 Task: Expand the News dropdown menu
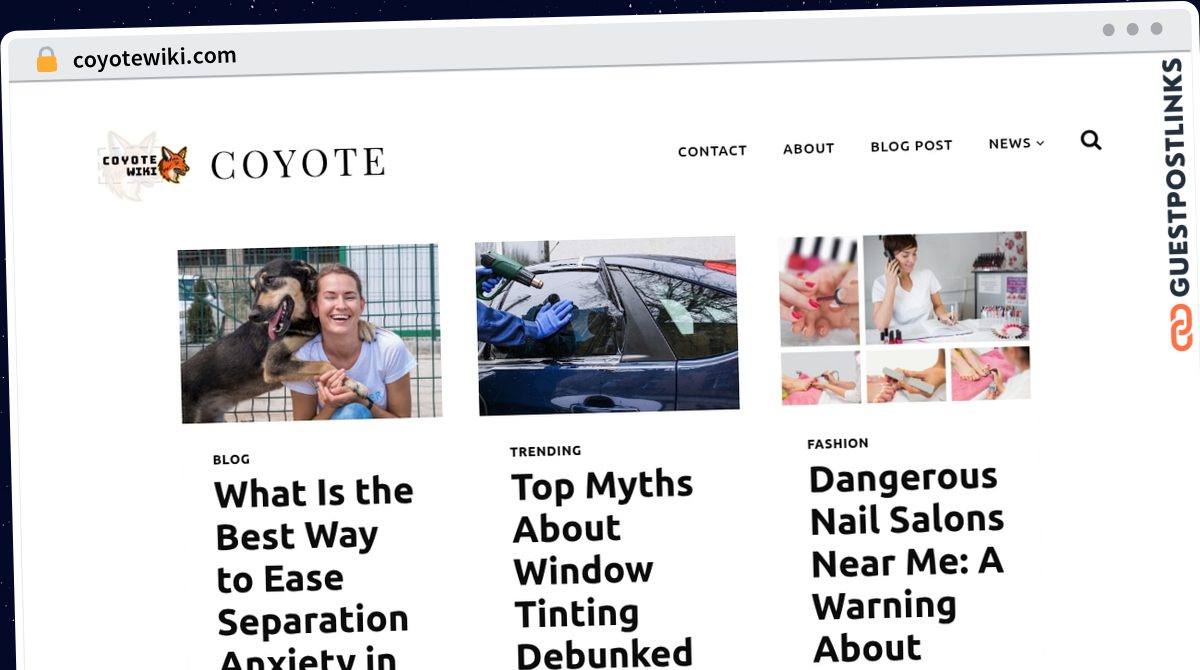[1016, 144]
